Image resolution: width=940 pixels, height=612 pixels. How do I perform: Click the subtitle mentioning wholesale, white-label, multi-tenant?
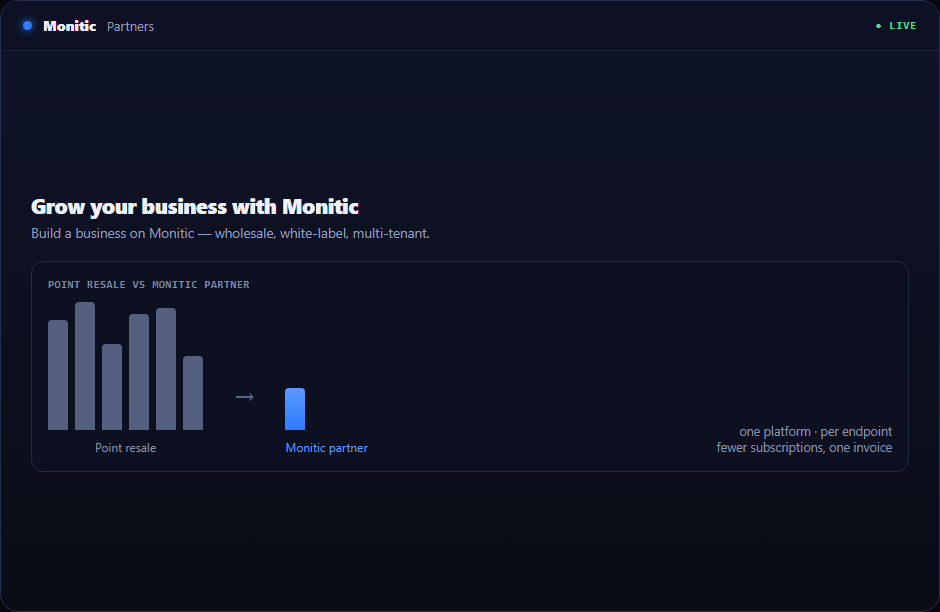pyautogui.click(x=230, y=234)
